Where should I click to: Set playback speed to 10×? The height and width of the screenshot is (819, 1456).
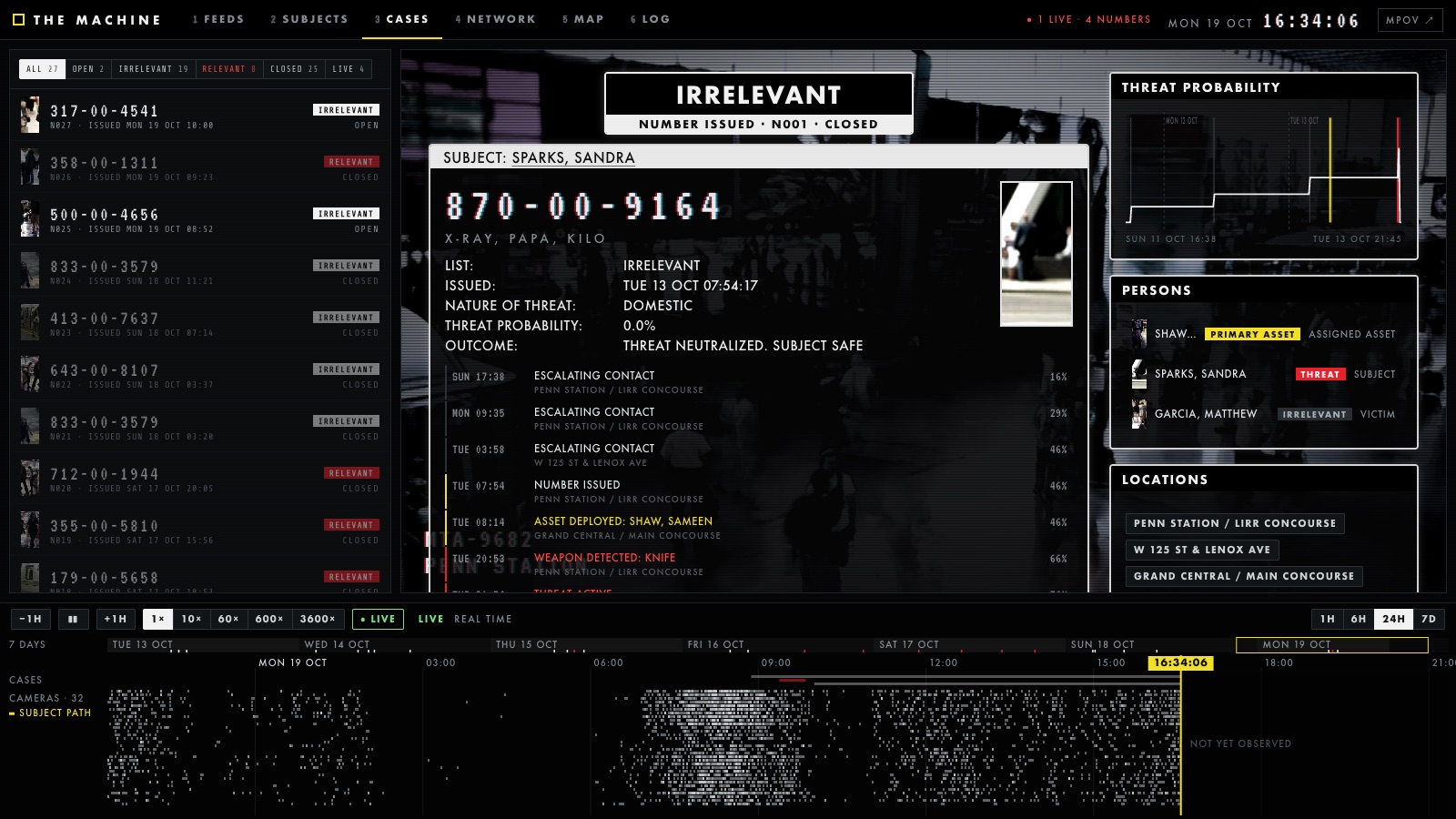tap(192, 619)
